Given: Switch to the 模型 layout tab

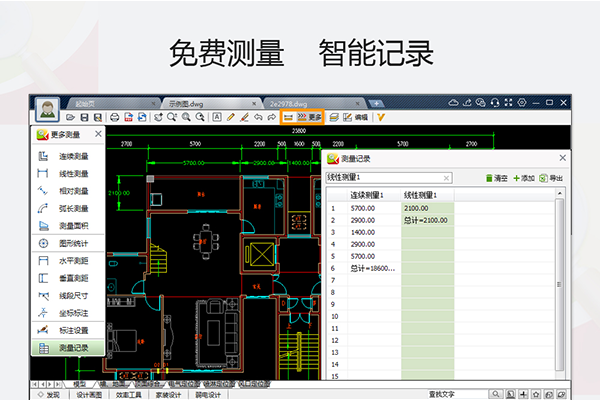Looking at the screenshot, I should [80, 384].
